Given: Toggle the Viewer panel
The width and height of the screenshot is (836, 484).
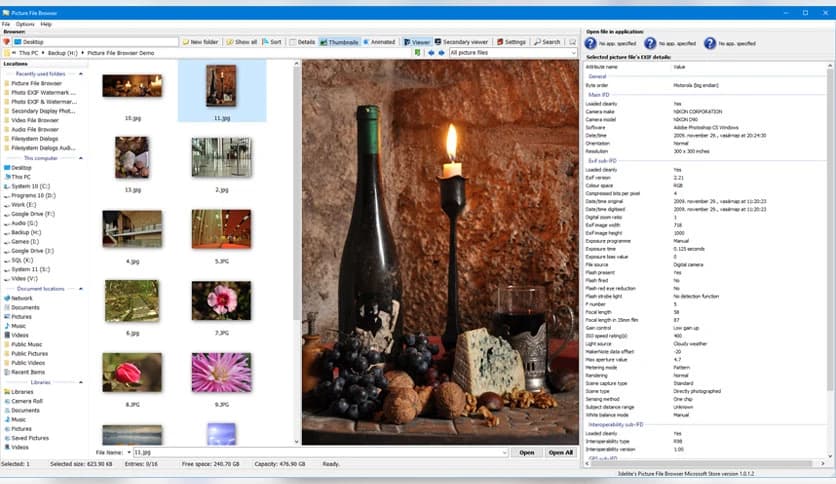Looking at the screenshot, I should click(x=416, y=42).
